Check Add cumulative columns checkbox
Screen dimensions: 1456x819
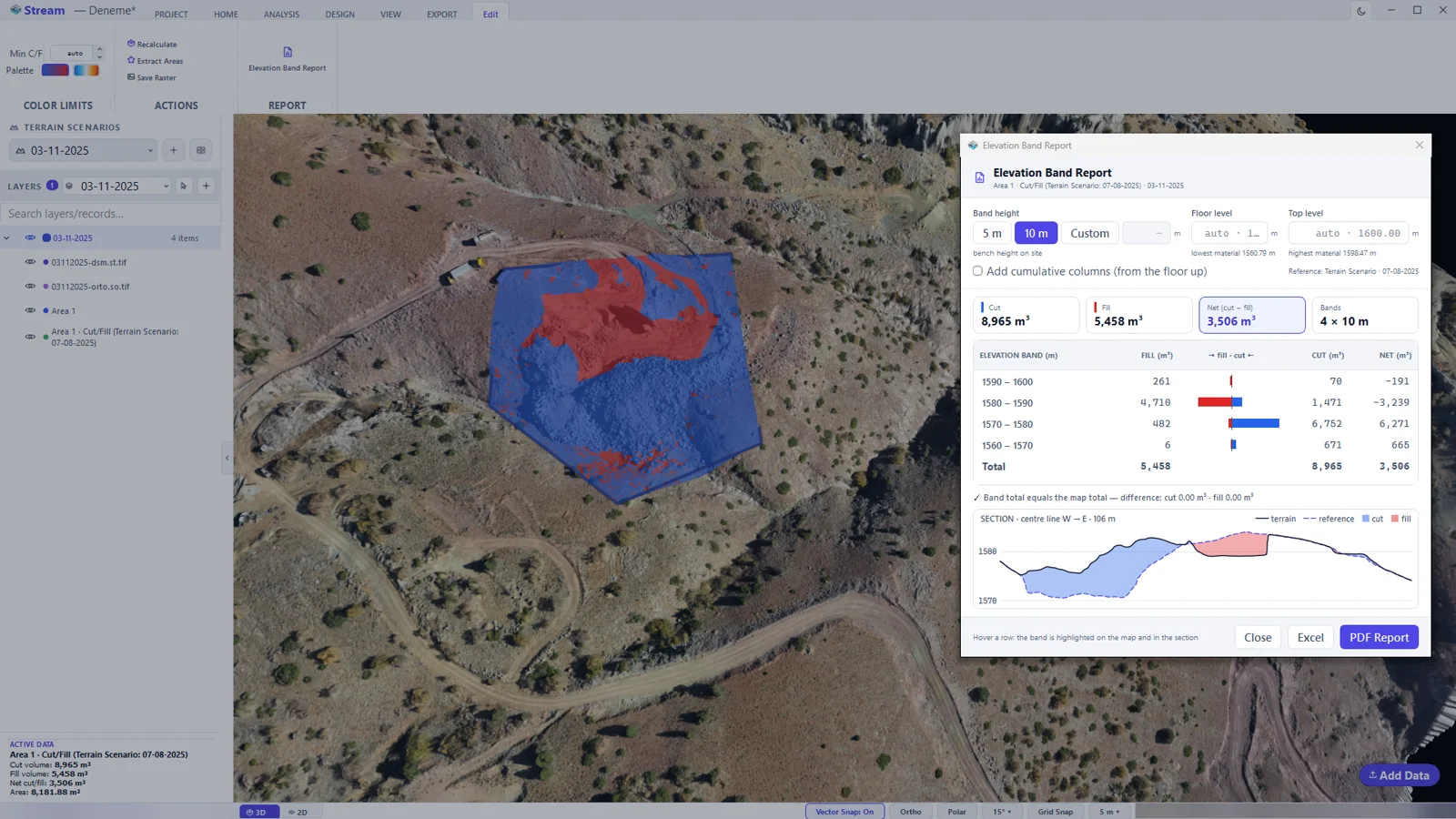[977, 271]
